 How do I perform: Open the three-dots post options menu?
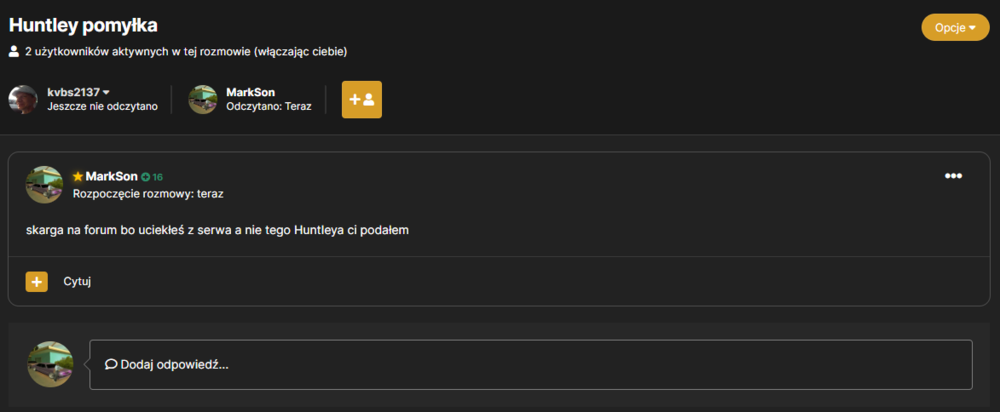point(953,176)
